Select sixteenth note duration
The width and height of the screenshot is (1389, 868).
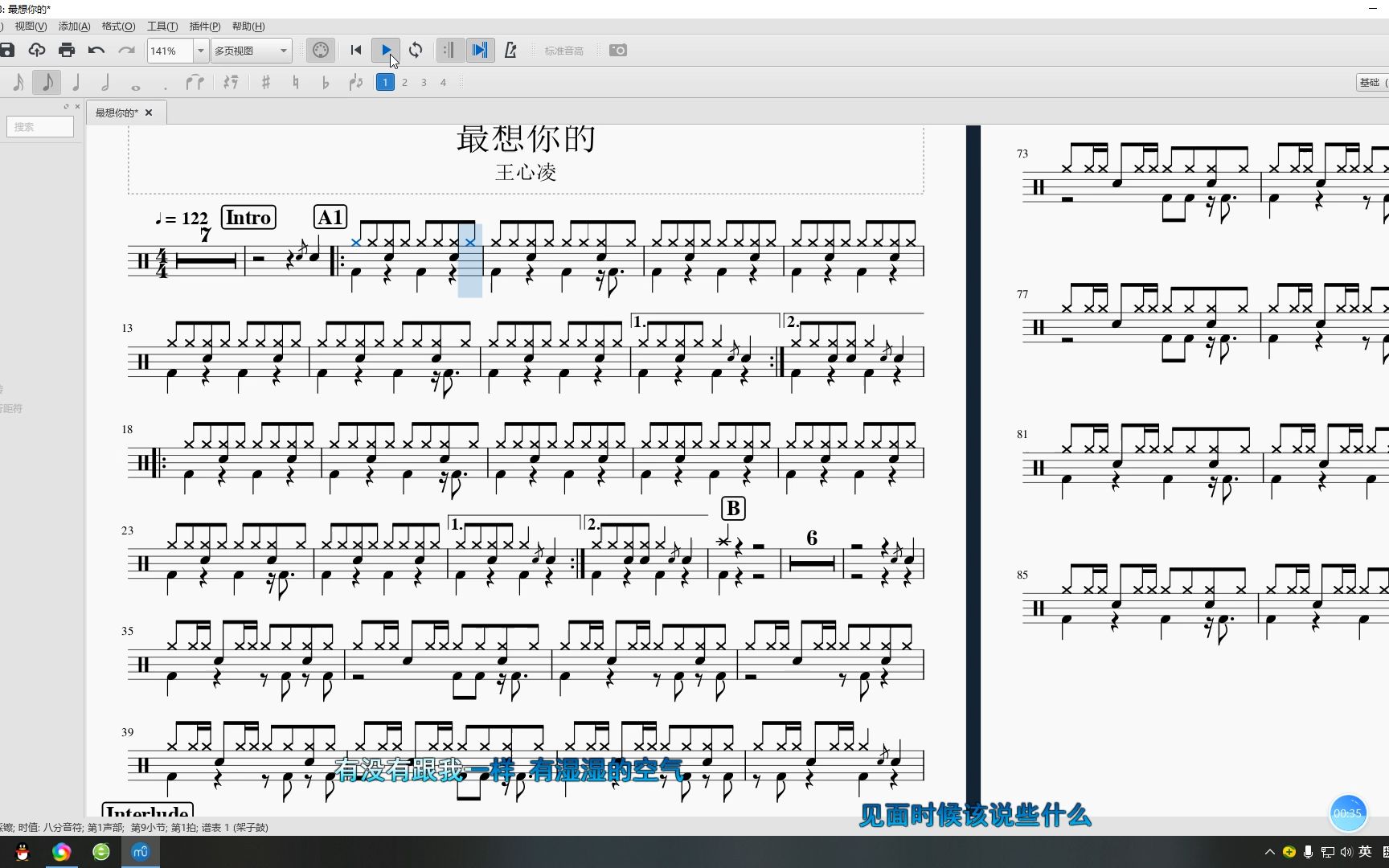tap(18, 82)
